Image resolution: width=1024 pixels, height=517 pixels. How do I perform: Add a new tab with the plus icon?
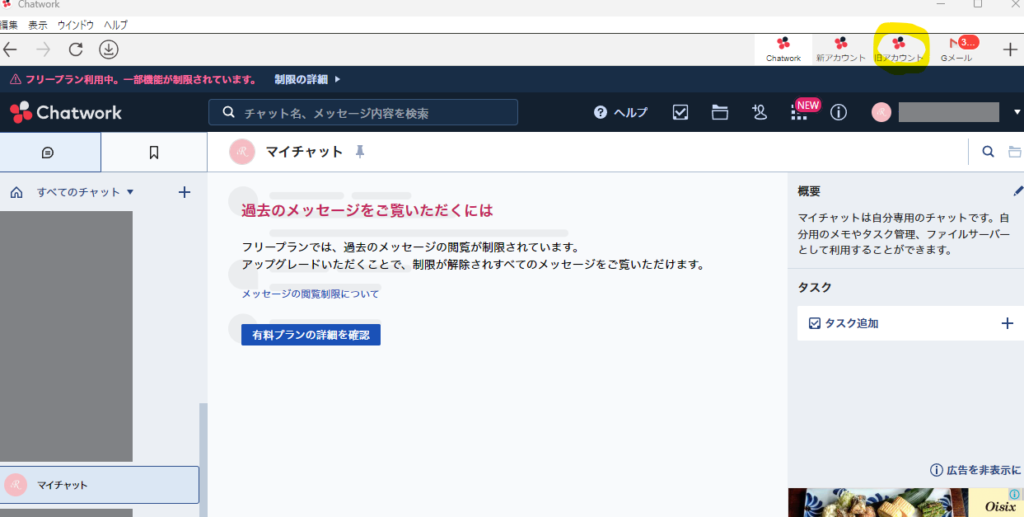click(1010, 50)
